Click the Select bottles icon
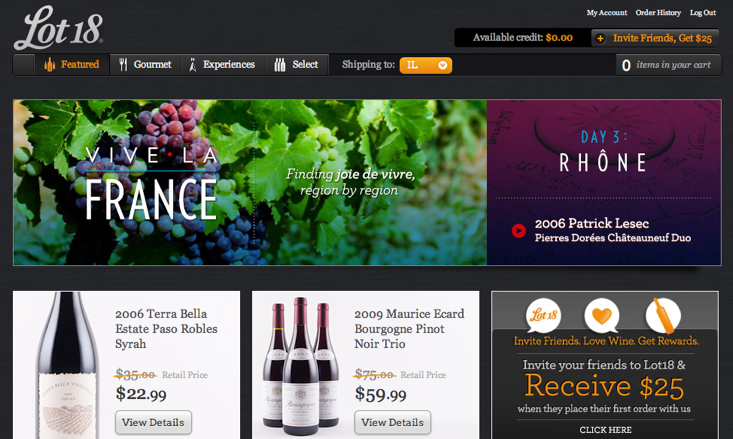Image resolution: width=733 pixels, height=439 pixels. [280, 65]
